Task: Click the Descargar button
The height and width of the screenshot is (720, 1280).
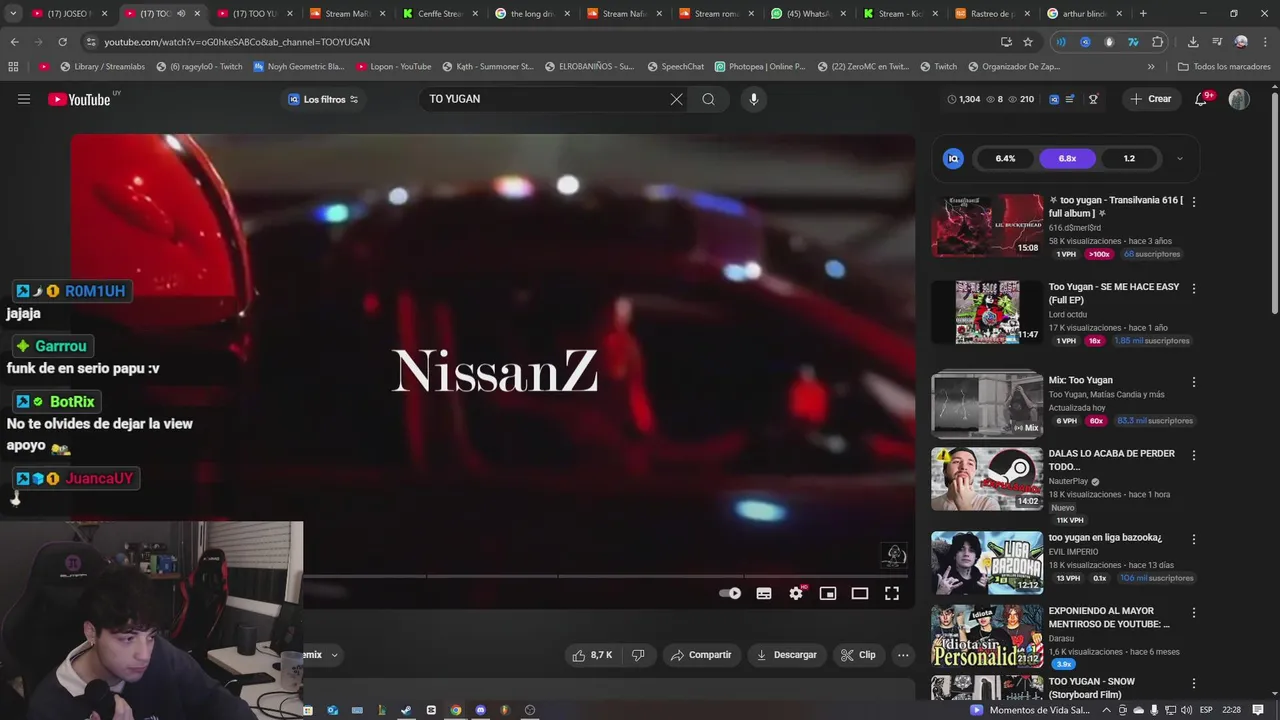Action: (x=787, y=655)
